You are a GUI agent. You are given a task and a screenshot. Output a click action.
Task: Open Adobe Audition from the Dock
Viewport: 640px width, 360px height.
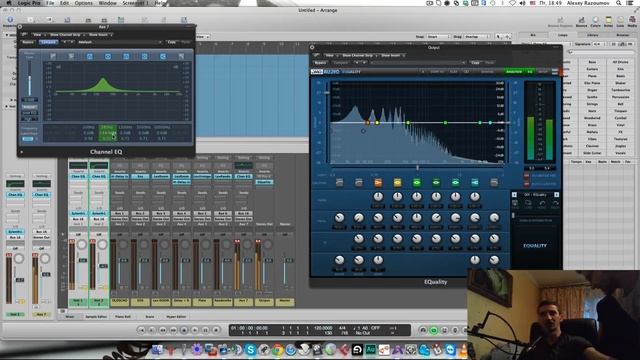[371, 350]
